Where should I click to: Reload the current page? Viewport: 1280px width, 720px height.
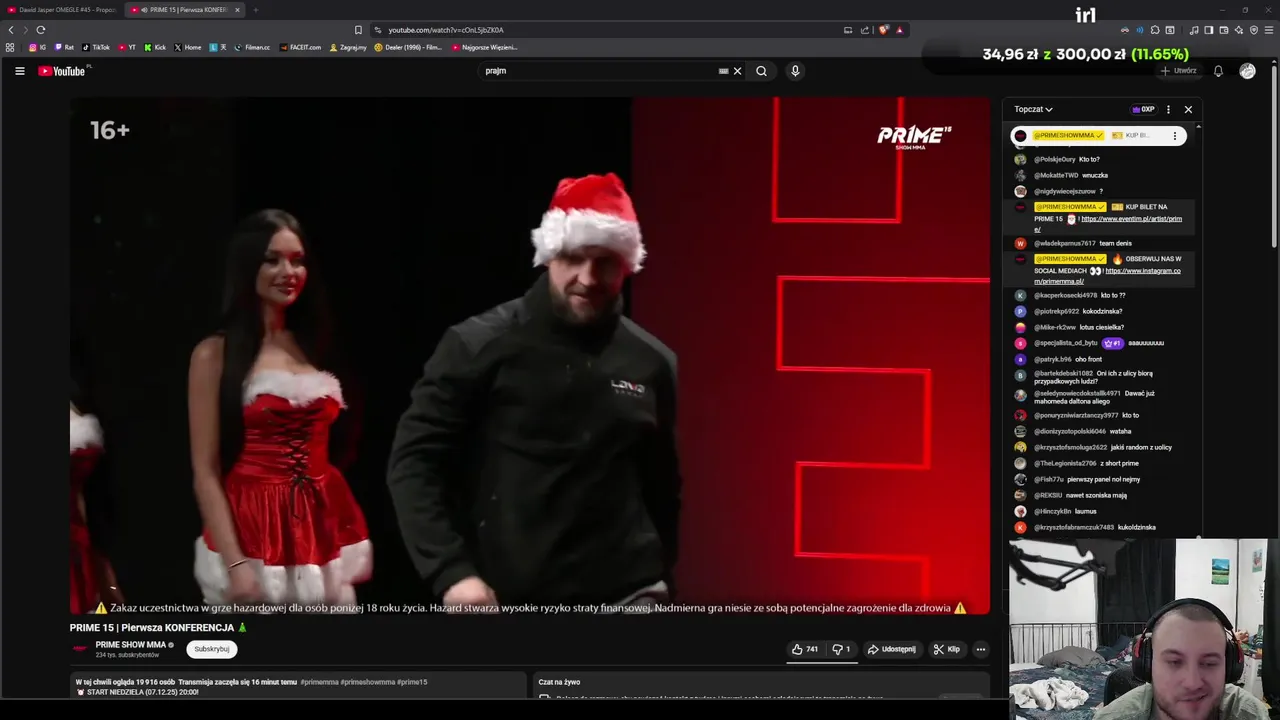tap(41, 30)
